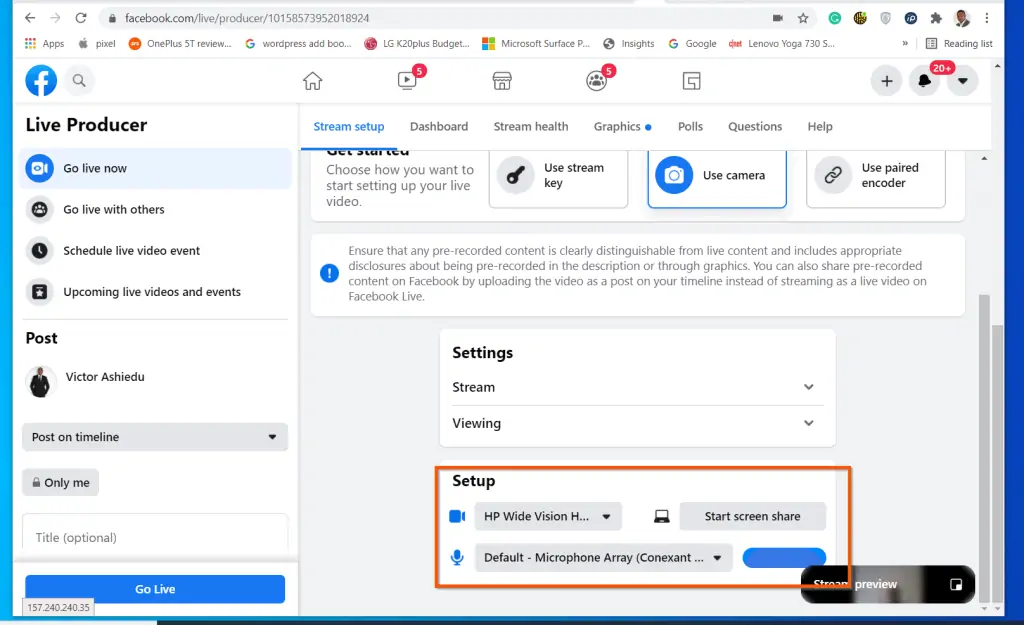
Task: Reload the page
Action: tap(80, 18)
